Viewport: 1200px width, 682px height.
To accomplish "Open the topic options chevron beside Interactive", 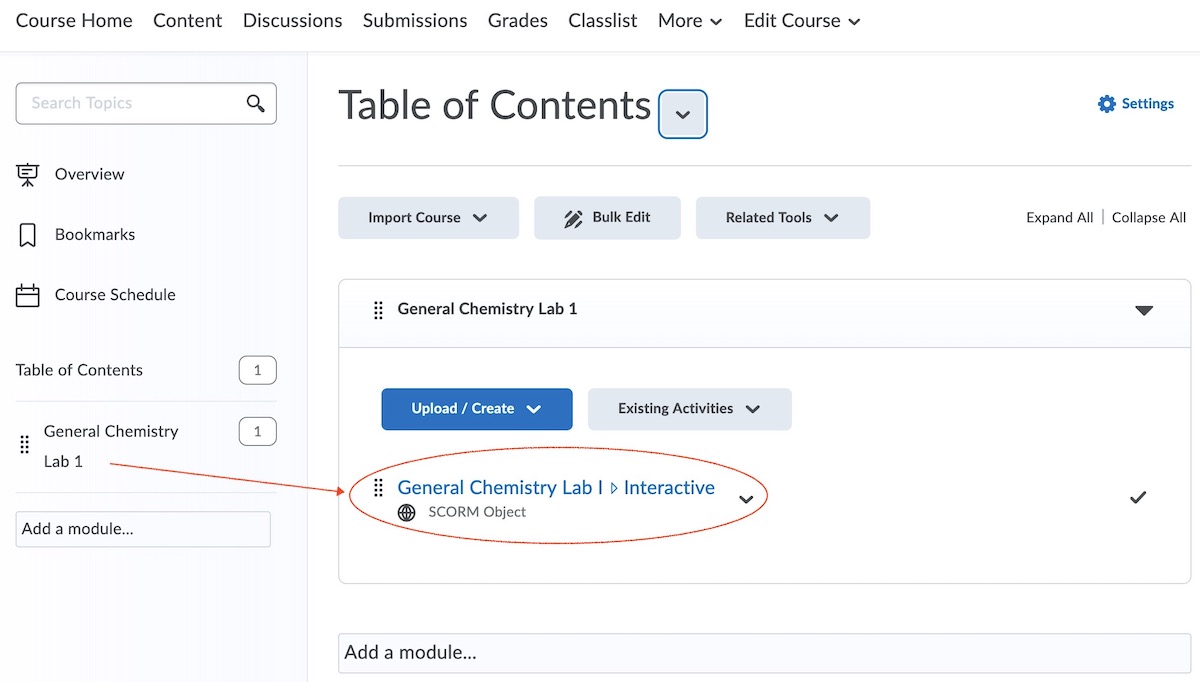I will pos(745,499).
